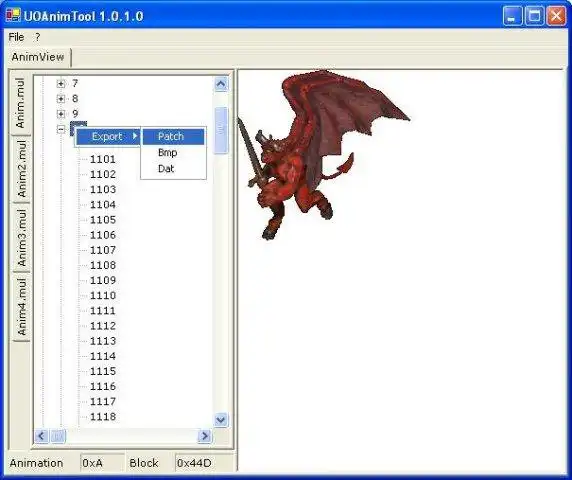Screen dimensions: 572x480
Task: Select block 1118 in tree
Action: (103, 417)
